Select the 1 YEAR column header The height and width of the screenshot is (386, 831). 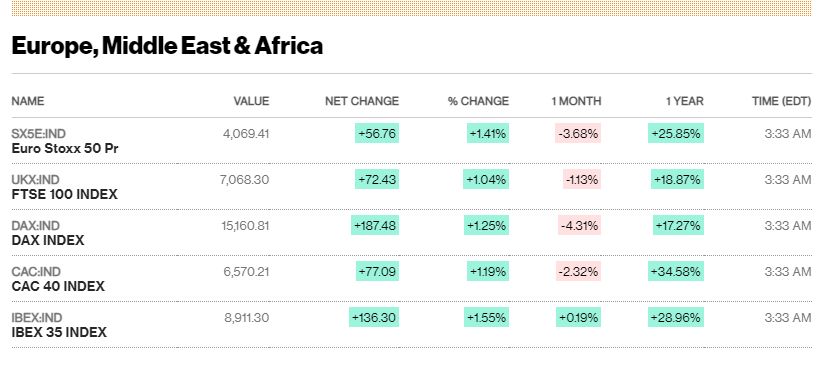(685, 101)
